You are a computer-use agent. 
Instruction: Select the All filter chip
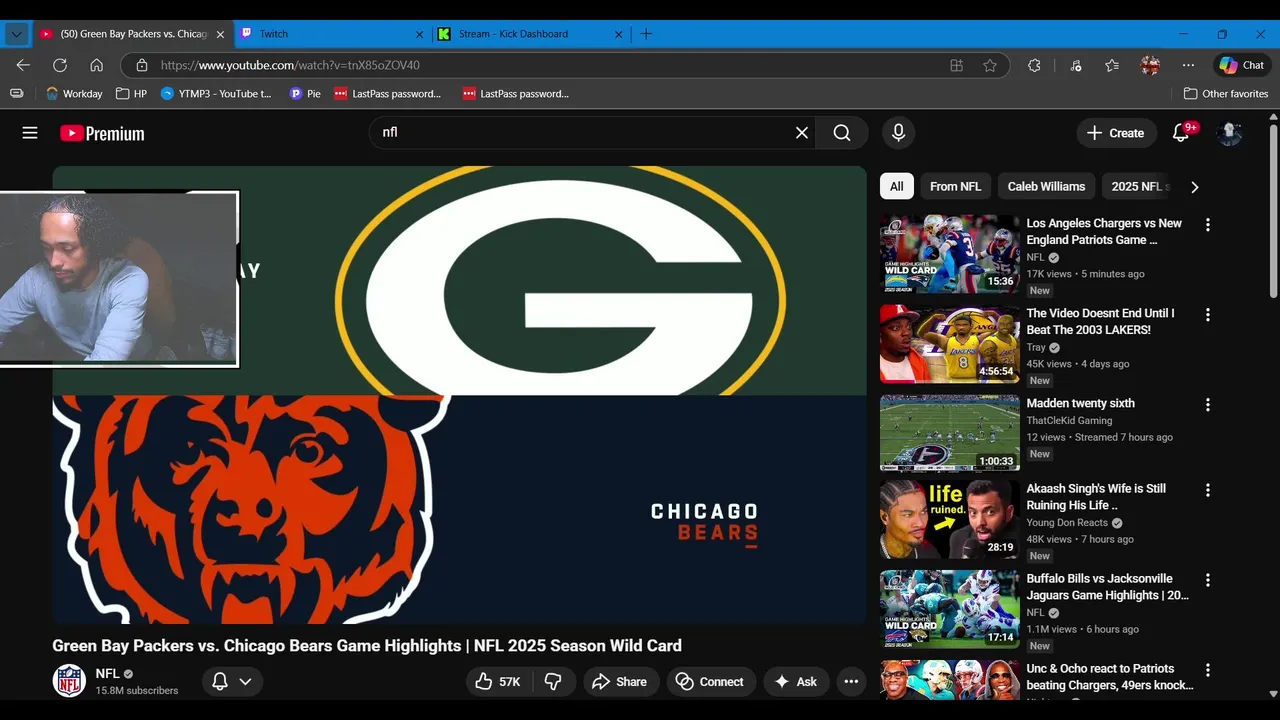[897, 187]
